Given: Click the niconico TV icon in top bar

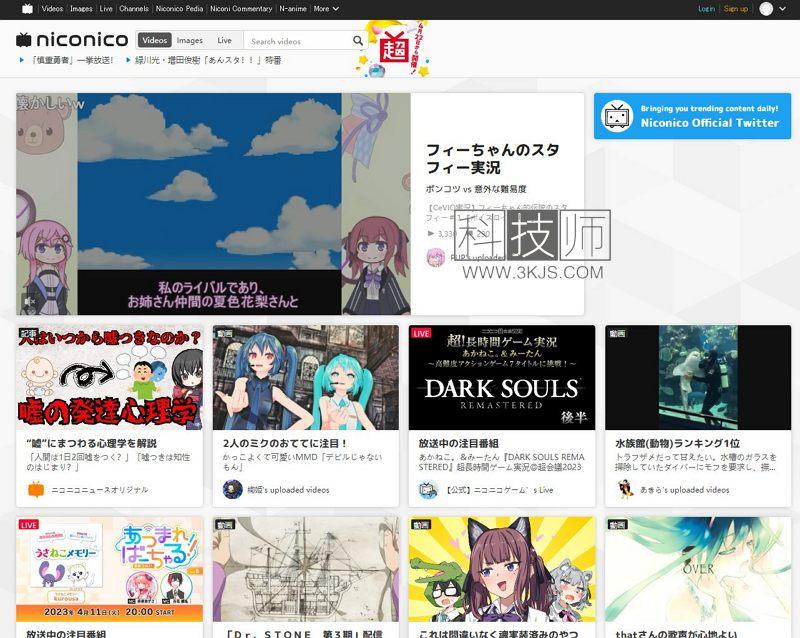Looking at the screenshot, I should pyautogui.click(x=28, y=9).
